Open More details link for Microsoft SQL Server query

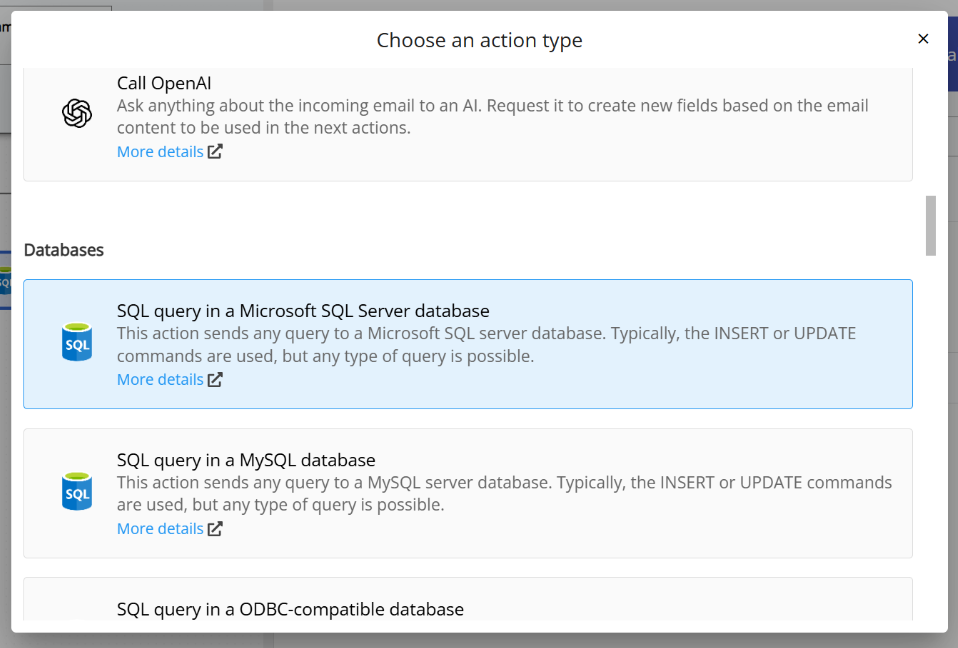click(160, 379)
